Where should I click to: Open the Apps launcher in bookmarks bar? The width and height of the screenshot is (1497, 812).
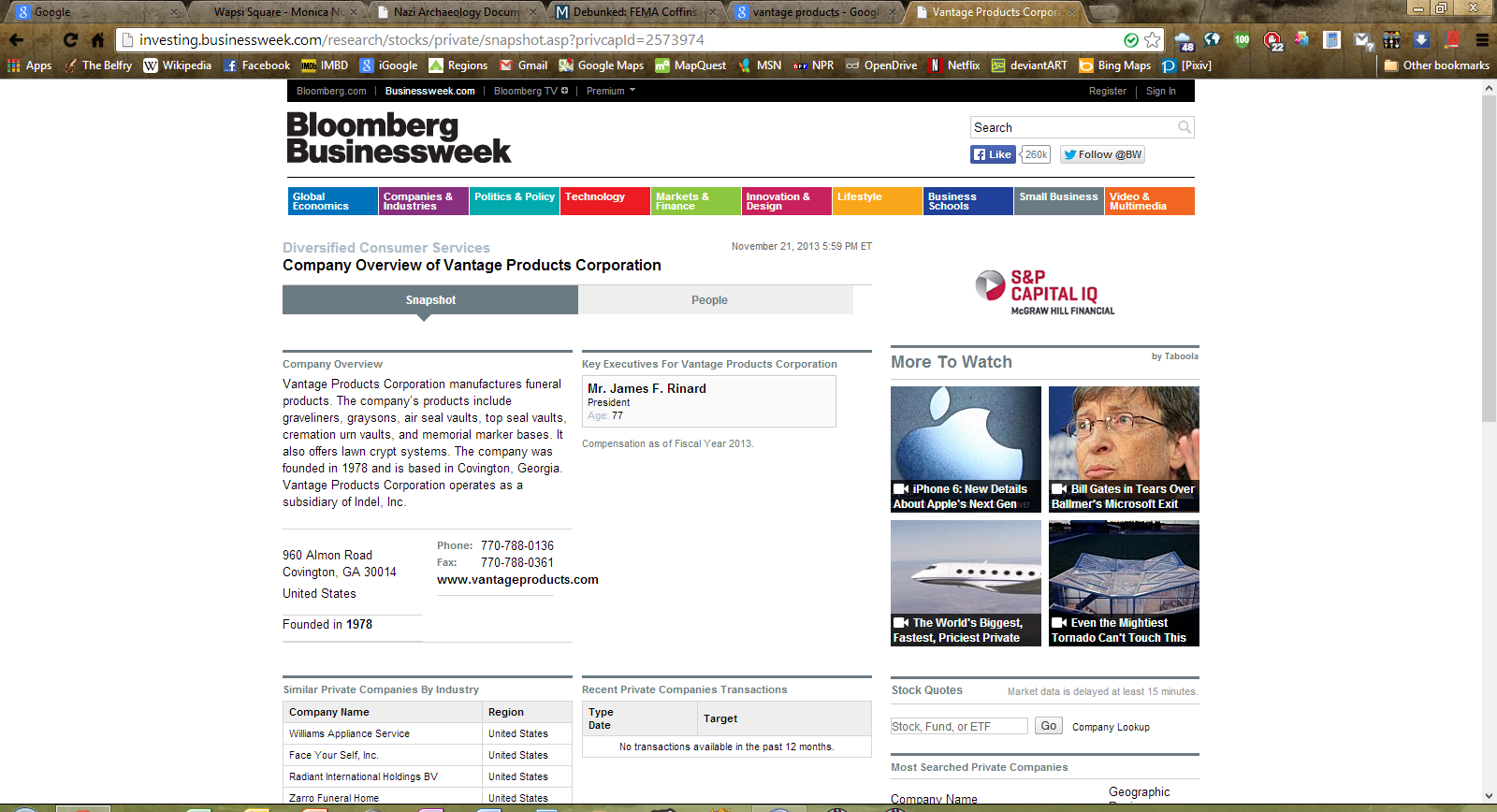[x=29, y=65]
